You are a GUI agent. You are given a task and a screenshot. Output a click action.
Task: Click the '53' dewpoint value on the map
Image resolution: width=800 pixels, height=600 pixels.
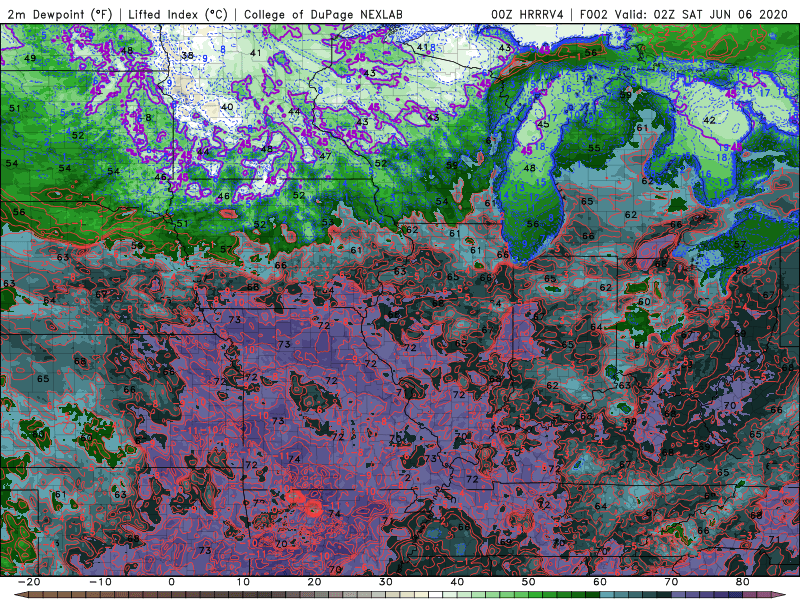[x=328, y=222]
